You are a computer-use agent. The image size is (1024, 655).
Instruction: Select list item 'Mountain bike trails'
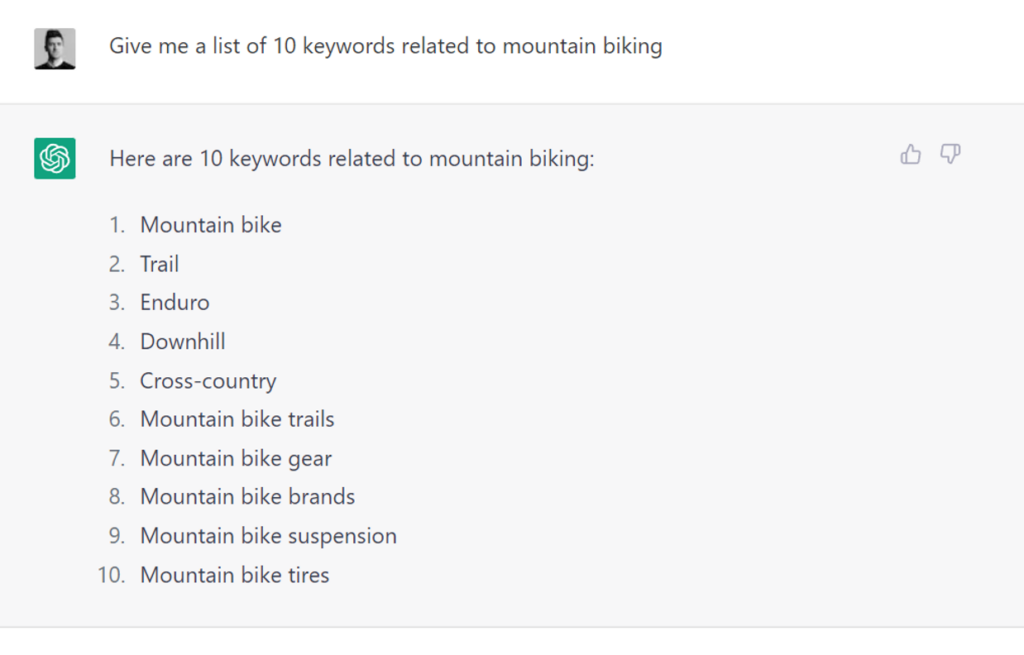pos(237,419)
